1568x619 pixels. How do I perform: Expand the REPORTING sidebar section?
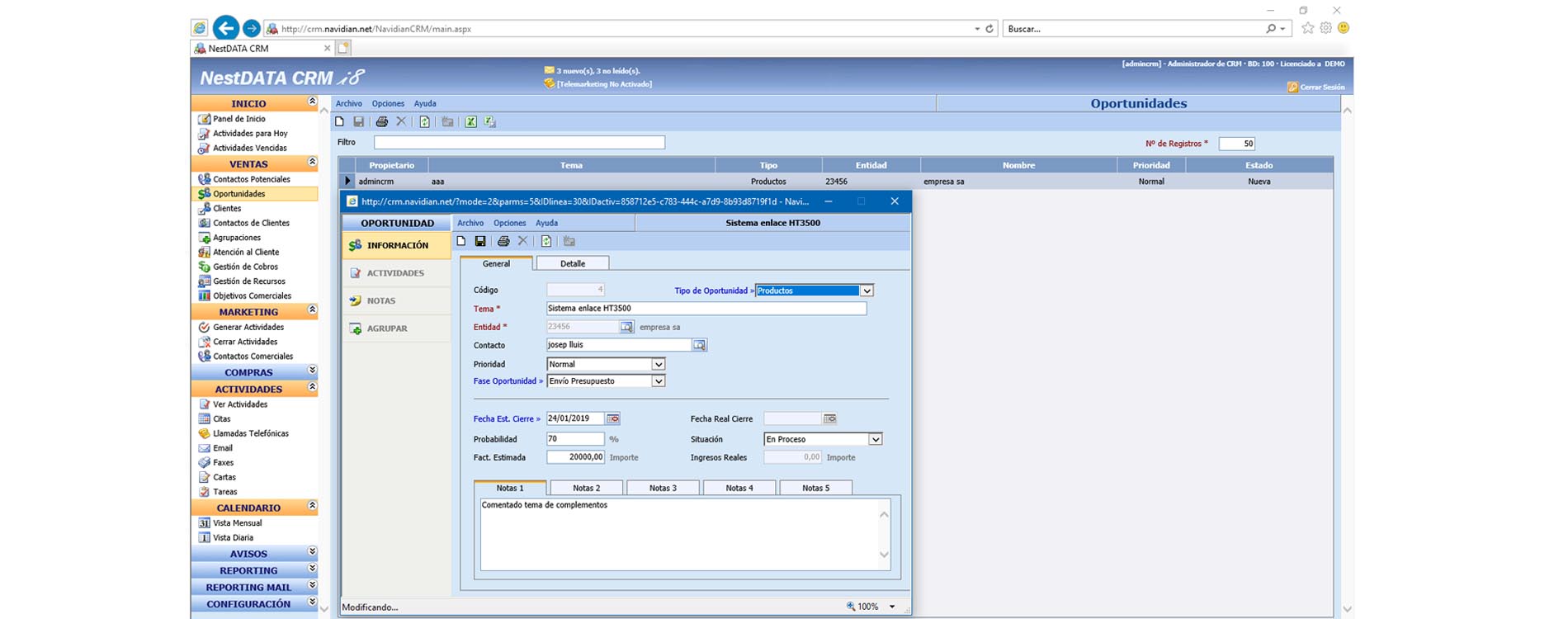tap(312, 569)
